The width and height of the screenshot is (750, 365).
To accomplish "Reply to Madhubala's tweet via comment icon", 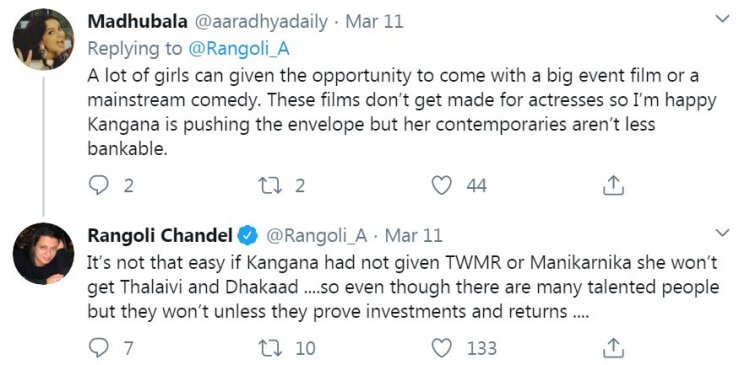I will click(99, 186).
